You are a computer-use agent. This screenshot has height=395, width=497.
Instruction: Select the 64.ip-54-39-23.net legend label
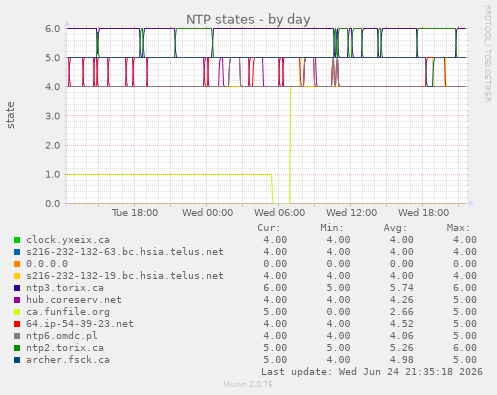80,324
